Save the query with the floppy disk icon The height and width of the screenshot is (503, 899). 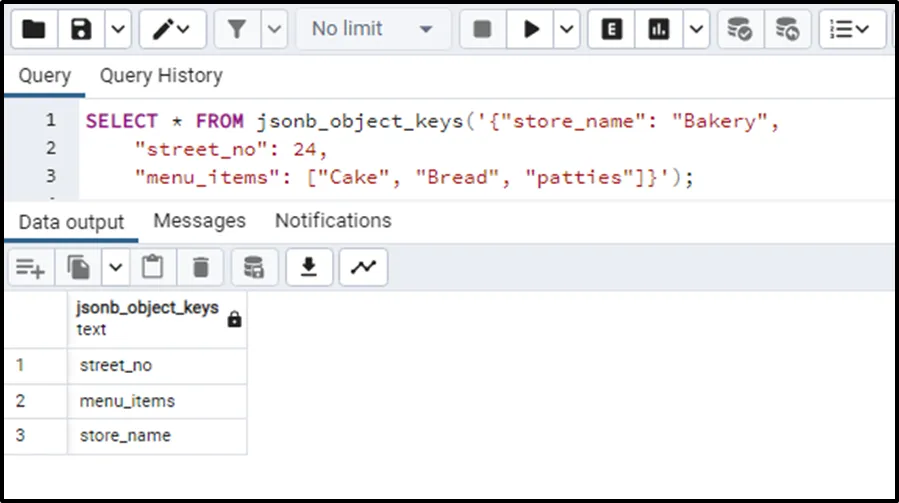(x=81, y=29)
